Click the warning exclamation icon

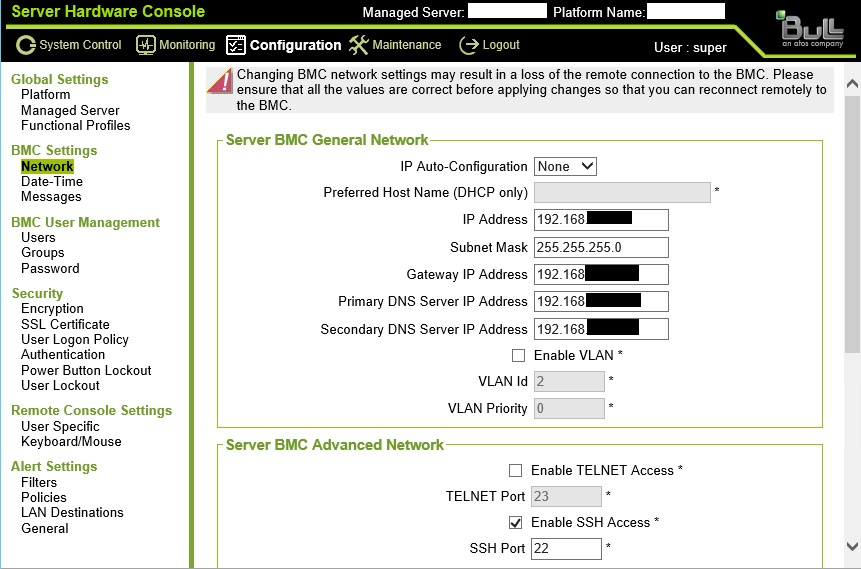(220, 81)
